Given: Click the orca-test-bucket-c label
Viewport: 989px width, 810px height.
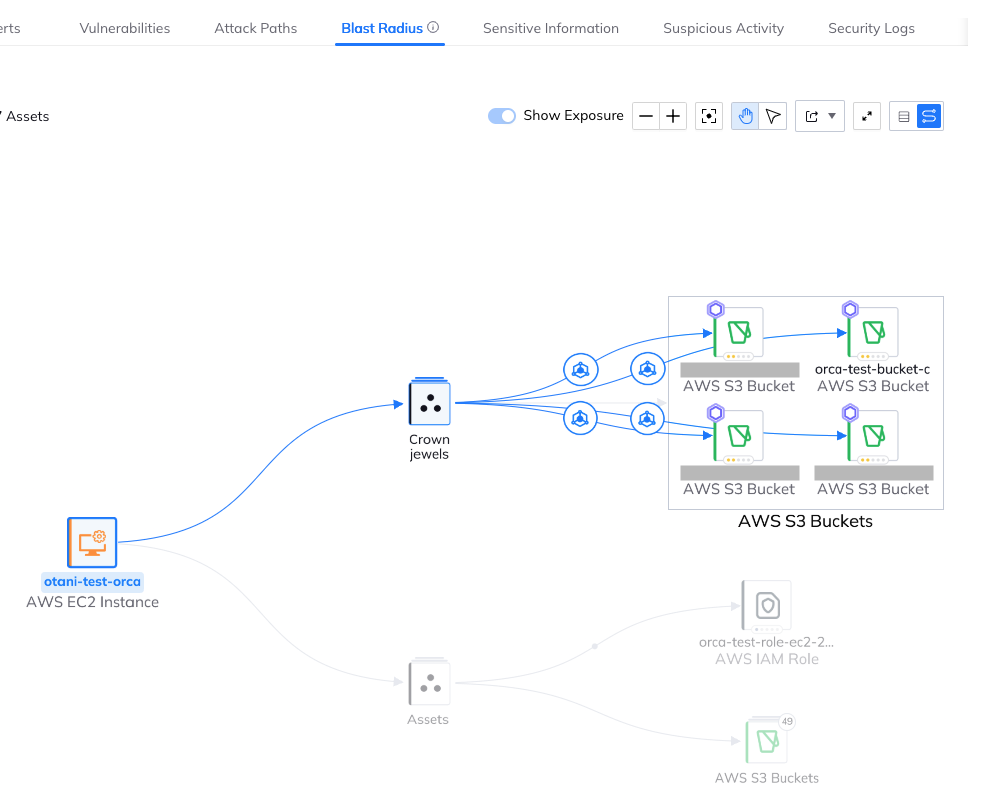Looking at the screenshot, I should tap(872, 369).
